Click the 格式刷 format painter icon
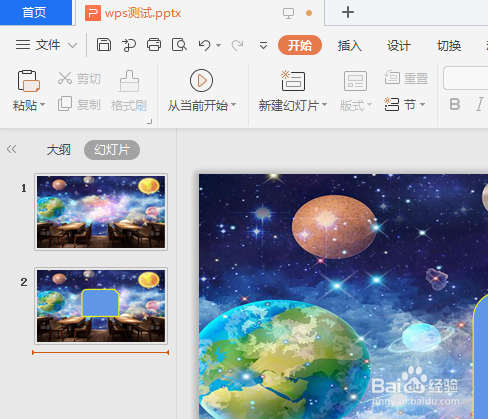Viewport: 488px width, 419px height. coord(129,81)
